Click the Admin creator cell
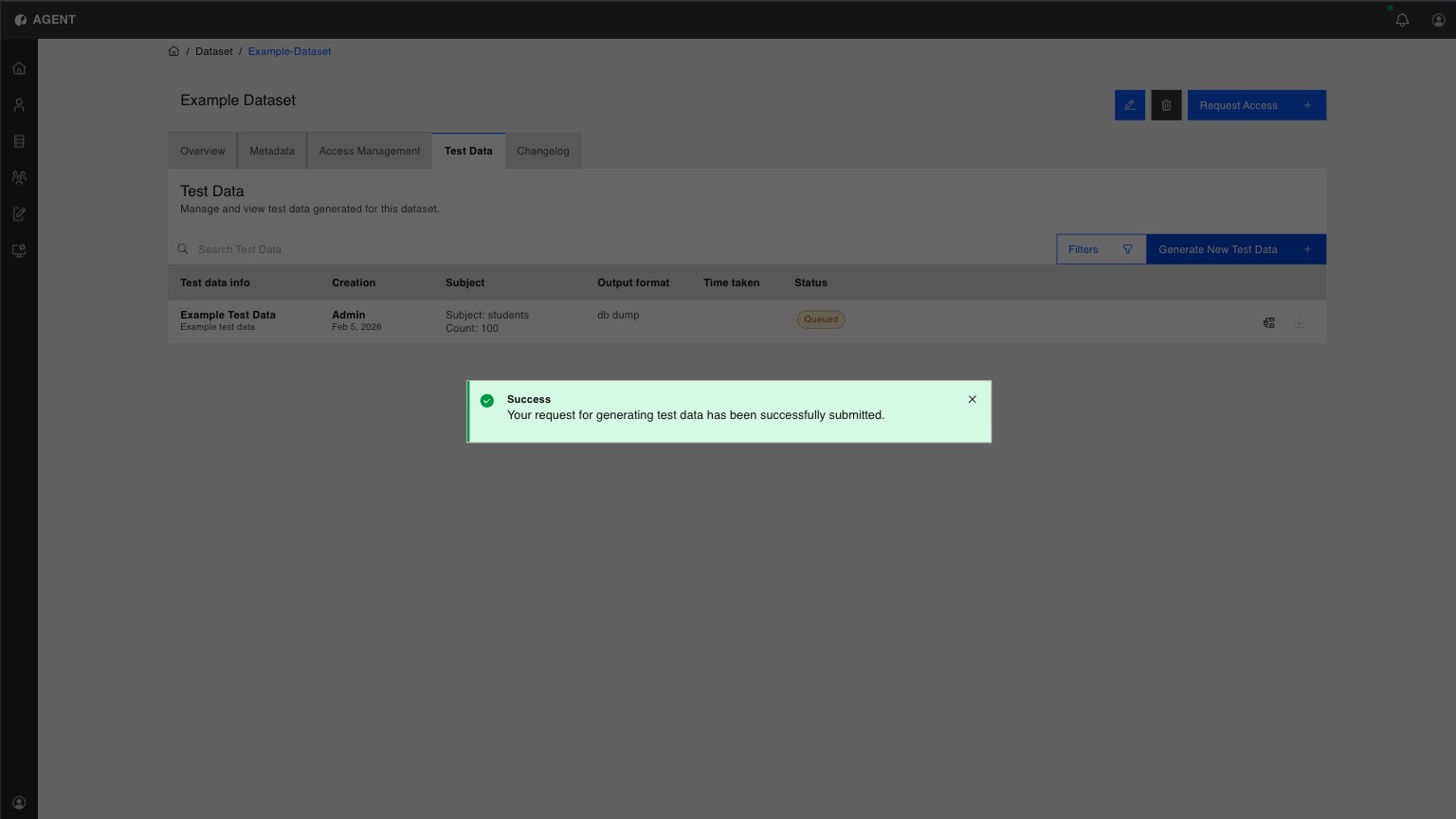This screenshot has width=1456, height=819. tap(349, 315)
